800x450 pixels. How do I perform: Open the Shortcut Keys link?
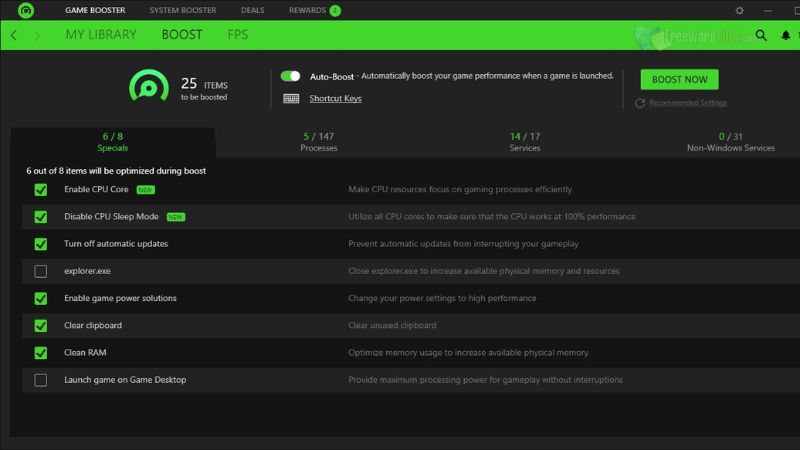[x=335, y=99]
